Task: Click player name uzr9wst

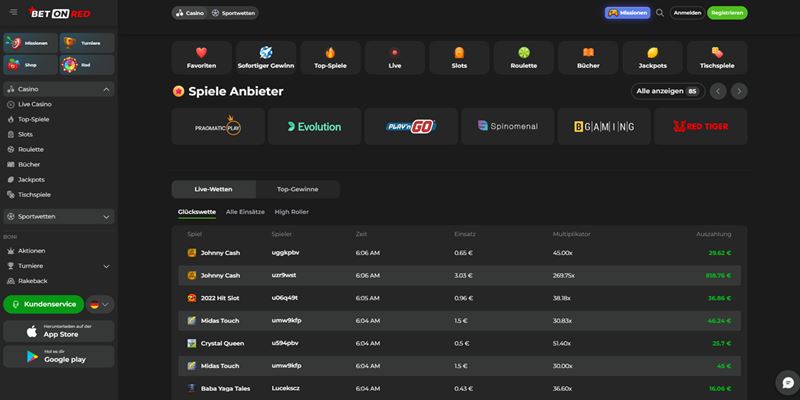Action: pyautogui.click(x=284, y=276)
